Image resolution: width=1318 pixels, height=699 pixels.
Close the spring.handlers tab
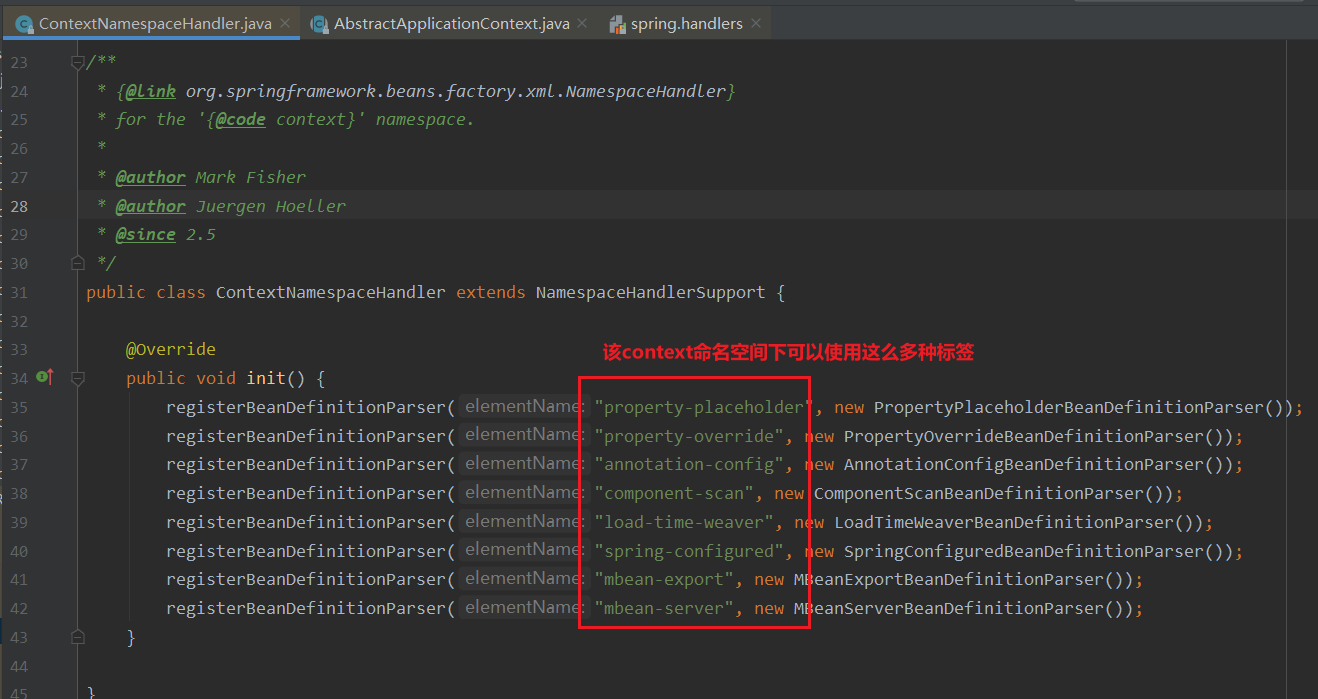pyautogui.click(x=756, y=23)
